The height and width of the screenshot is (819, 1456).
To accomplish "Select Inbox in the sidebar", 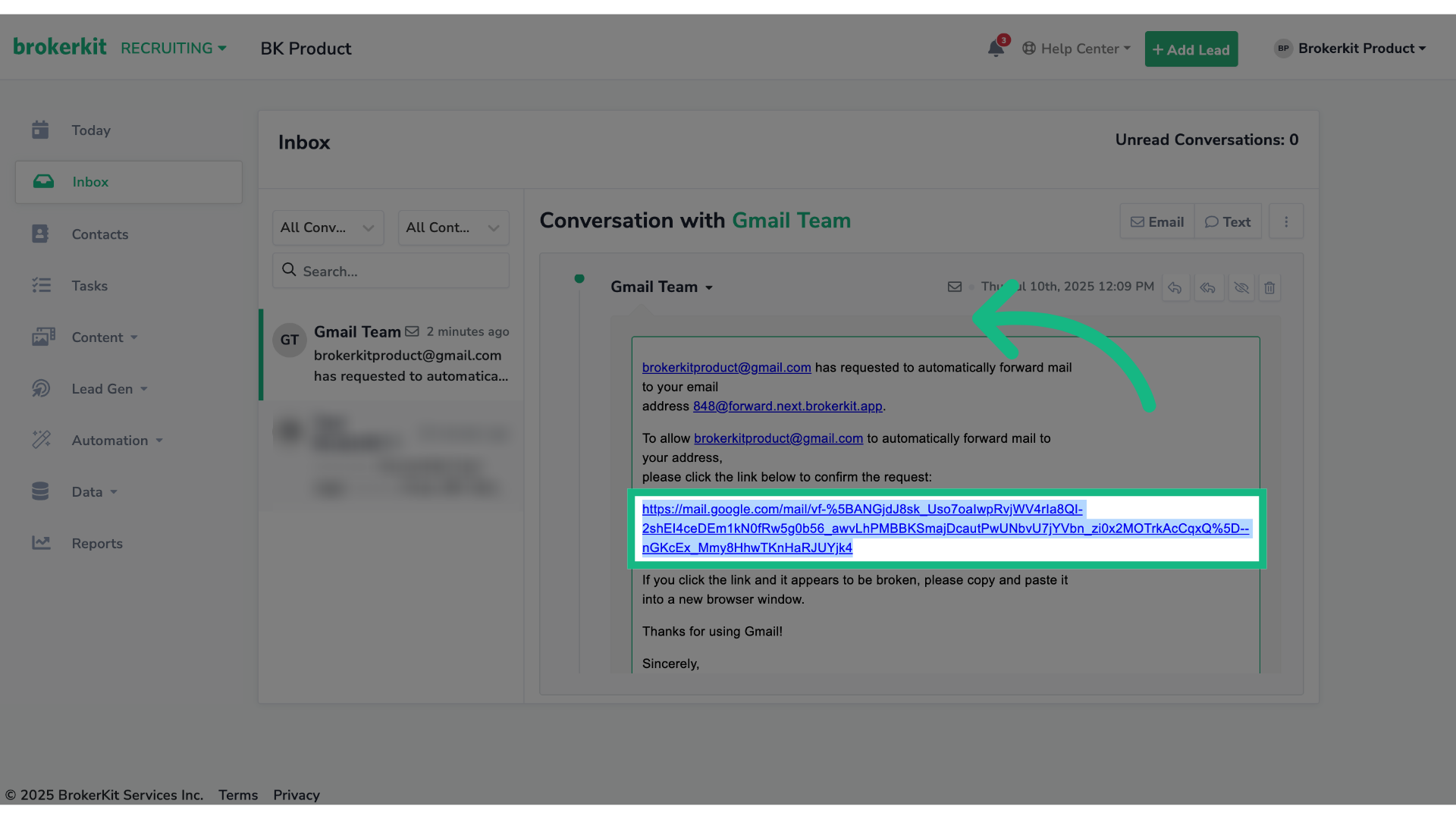I will 129,182.
